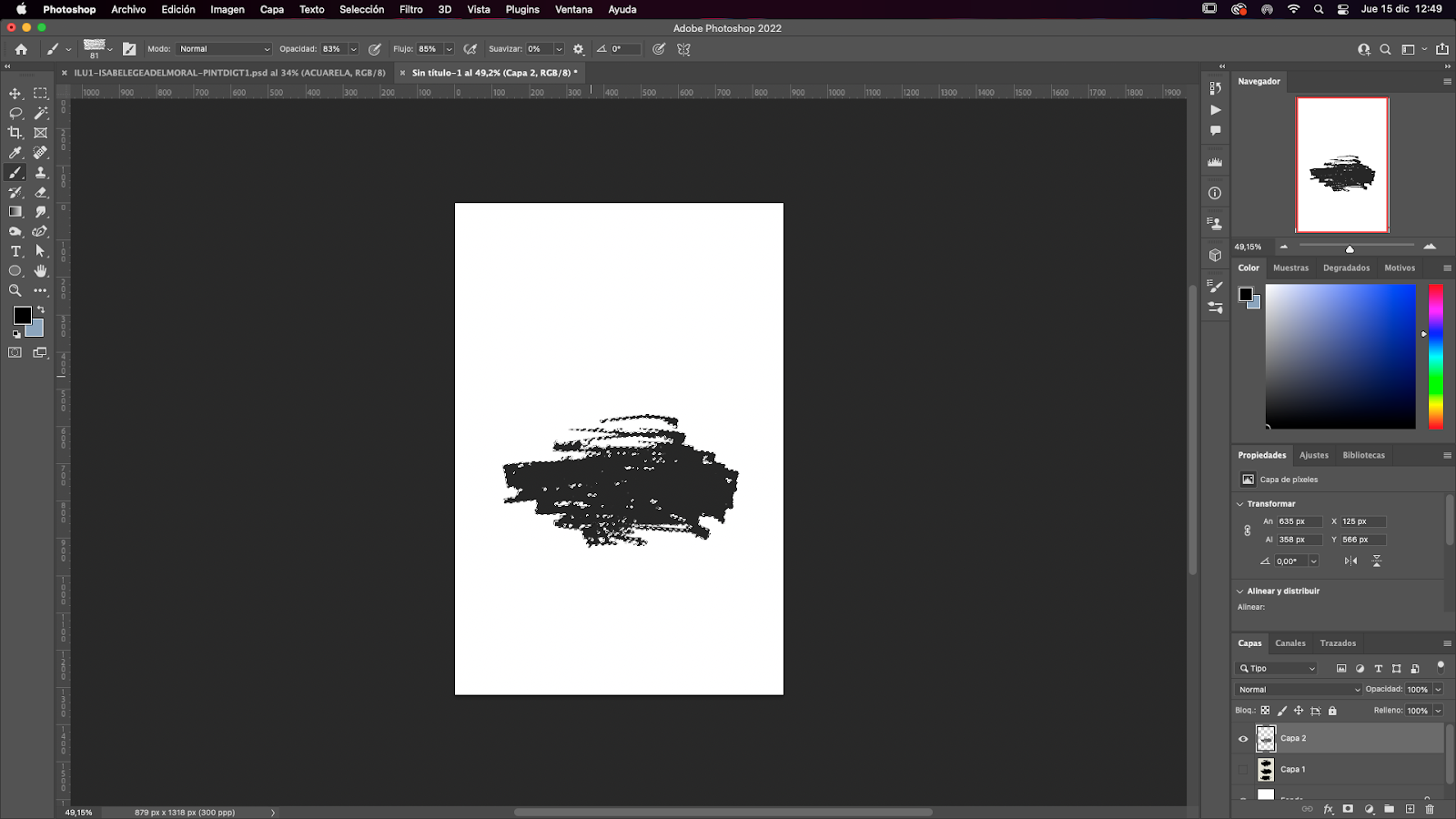
Task: Select the Dodge tool
Action: coord(15,232)
